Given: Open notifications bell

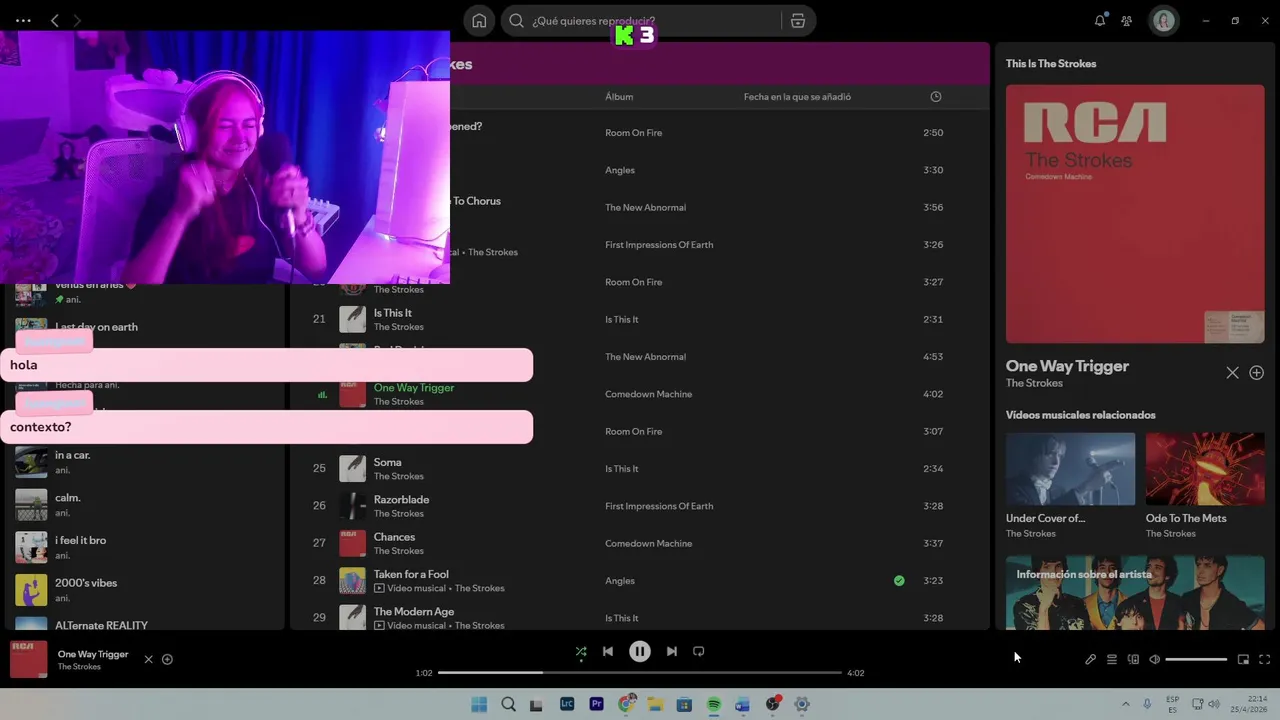Looking at the screenshot, I should (x=1100, y=21).
